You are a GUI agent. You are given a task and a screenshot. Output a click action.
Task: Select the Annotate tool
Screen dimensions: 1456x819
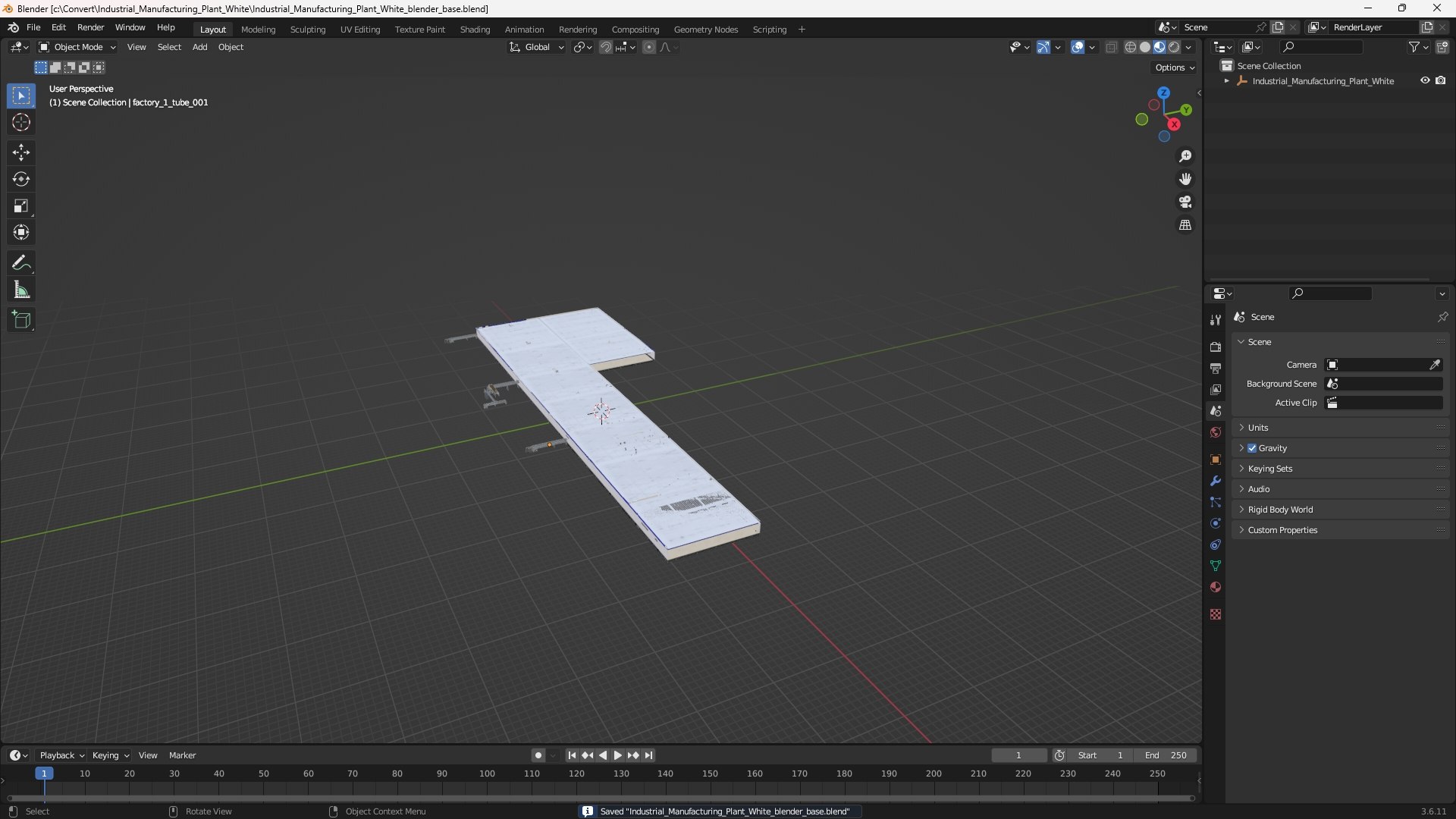click(x=20, y=263)
